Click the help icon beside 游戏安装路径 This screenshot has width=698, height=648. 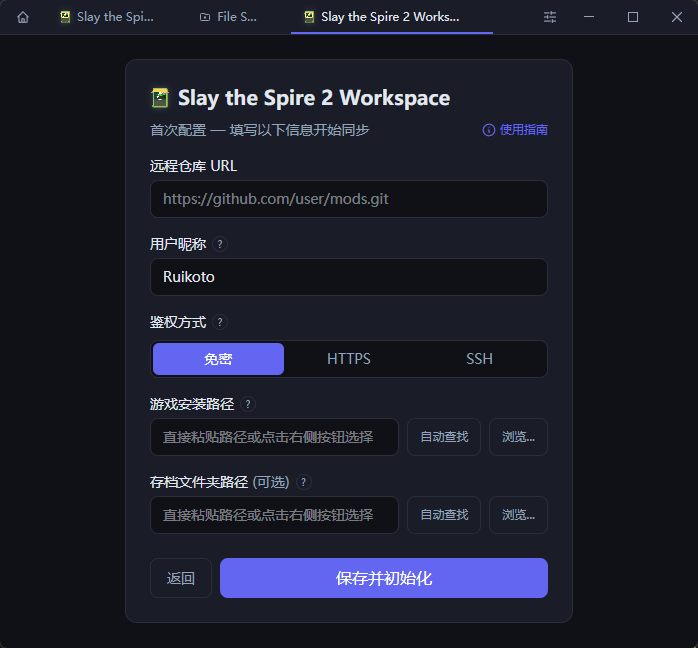coord(248,404)
